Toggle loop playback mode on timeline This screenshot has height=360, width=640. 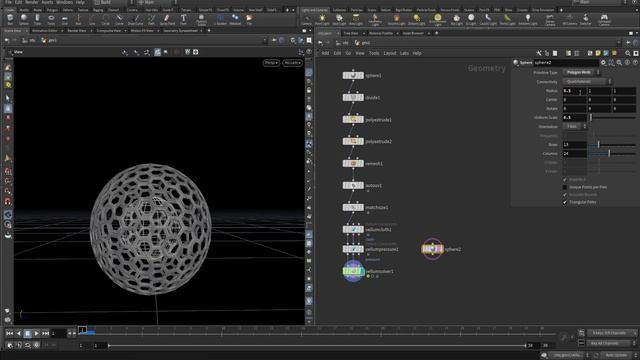(27, 345)
